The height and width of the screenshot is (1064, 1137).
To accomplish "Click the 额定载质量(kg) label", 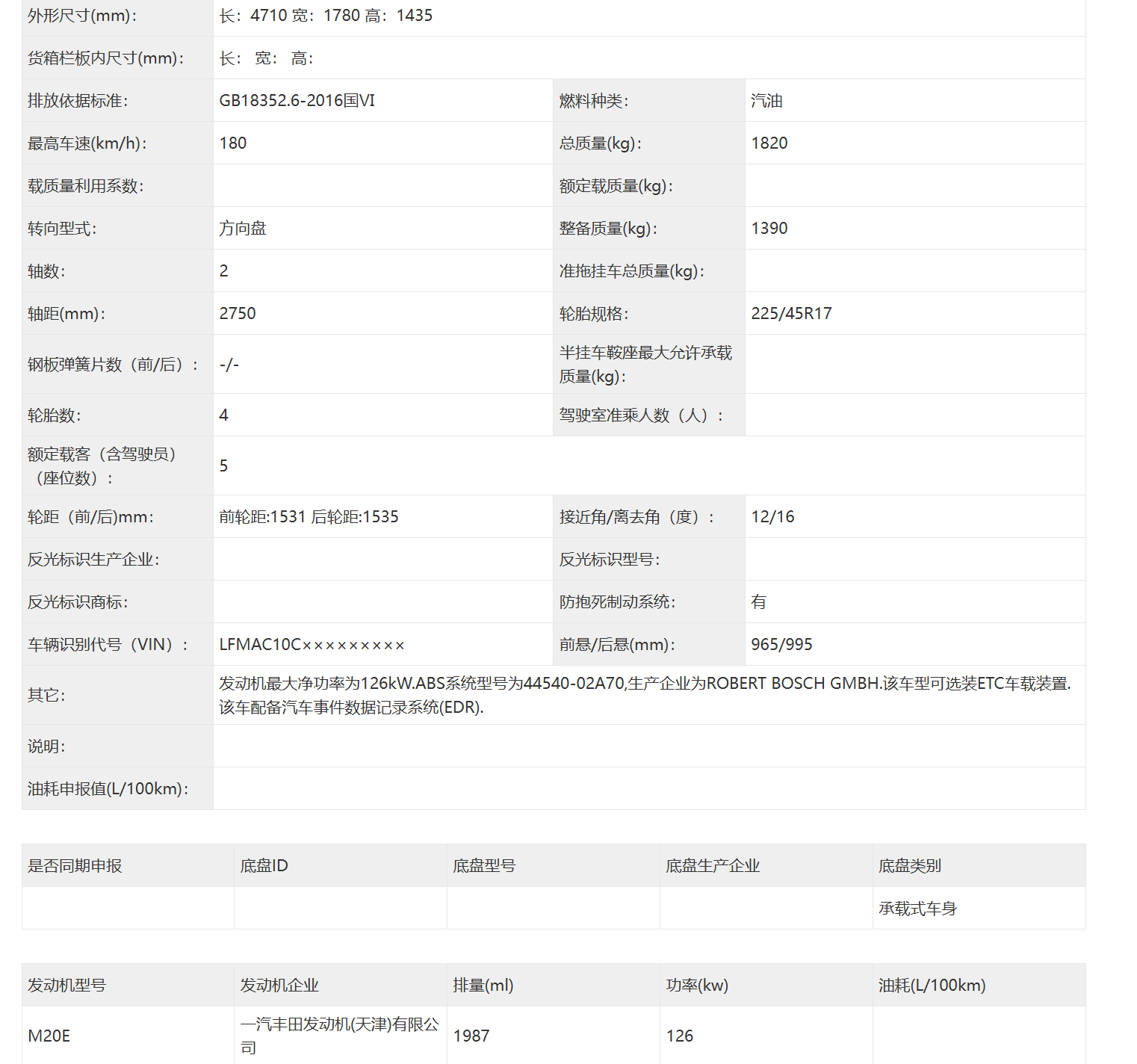I will [616, 185].
